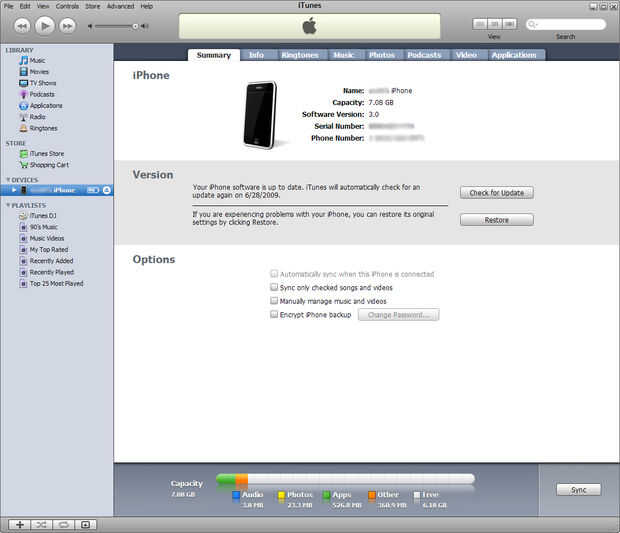The image size is (620, 533).
Task: Expand the iPhone device disclosure triangle
Action: 14,190
